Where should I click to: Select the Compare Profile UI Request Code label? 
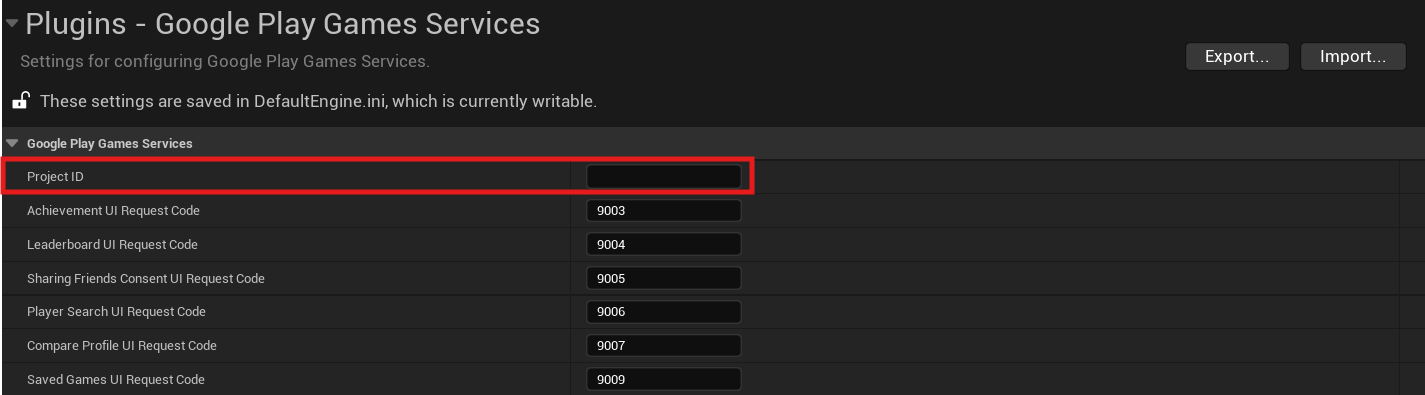pos(122,346)
